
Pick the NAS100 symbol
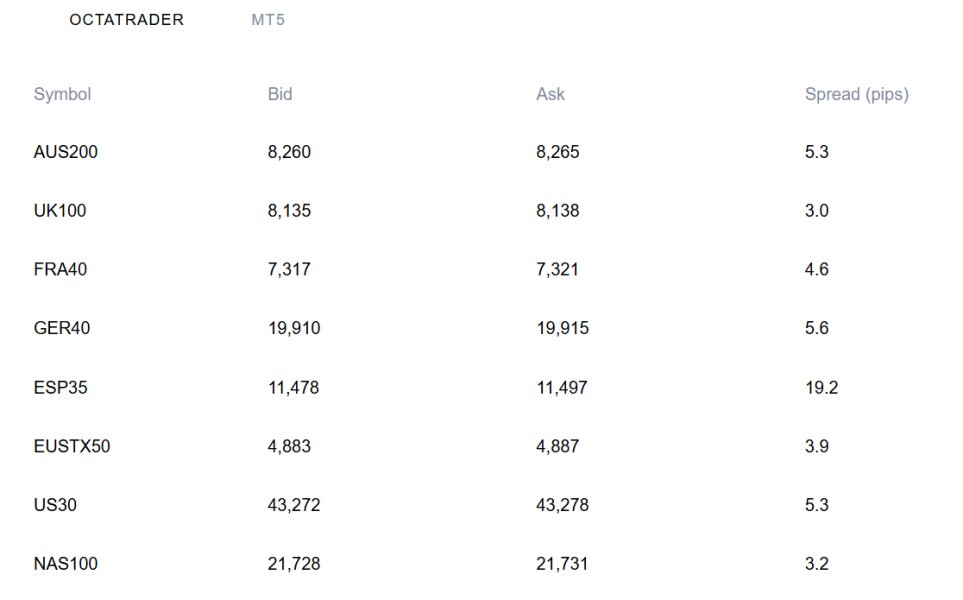(66, 564)
